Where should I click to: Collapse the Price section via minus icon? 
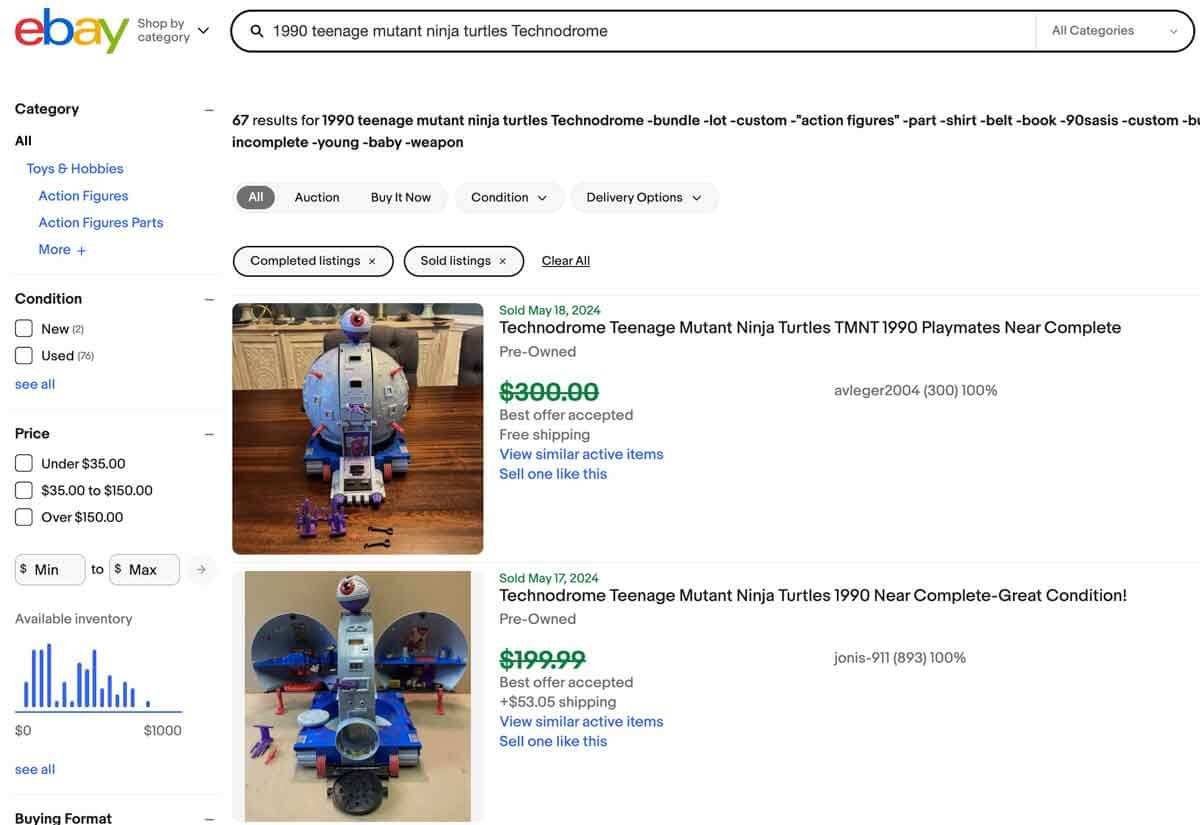coord(206,432)
